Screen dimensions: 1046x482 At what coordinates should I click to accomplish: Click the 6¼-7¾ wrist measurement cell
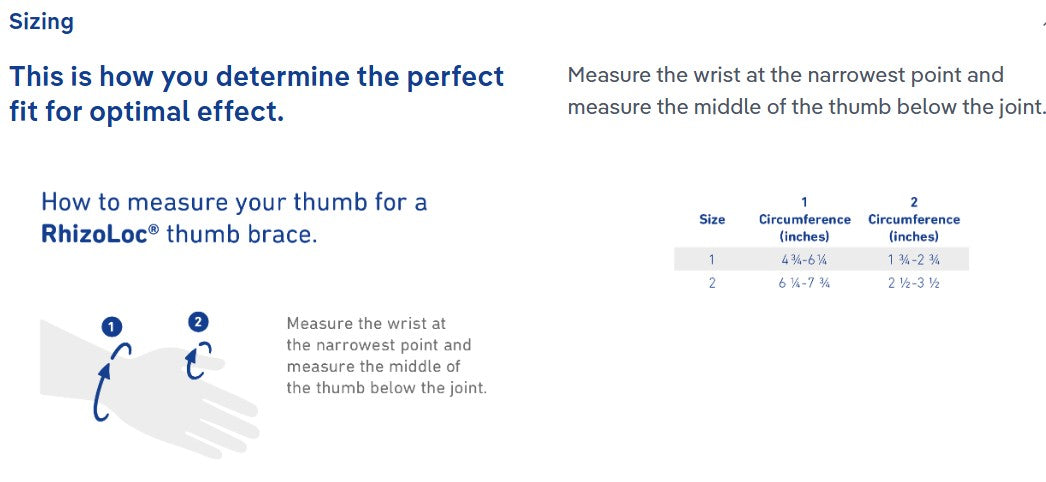coord(804,283)
